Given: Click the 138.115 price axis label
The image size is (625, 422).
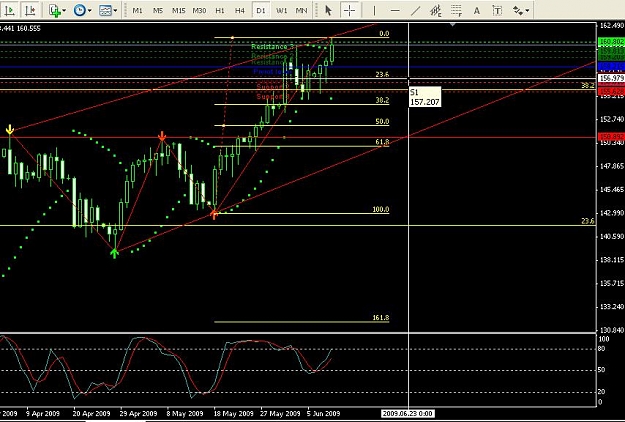Looking at the screenshot, I should coord(612,260).
